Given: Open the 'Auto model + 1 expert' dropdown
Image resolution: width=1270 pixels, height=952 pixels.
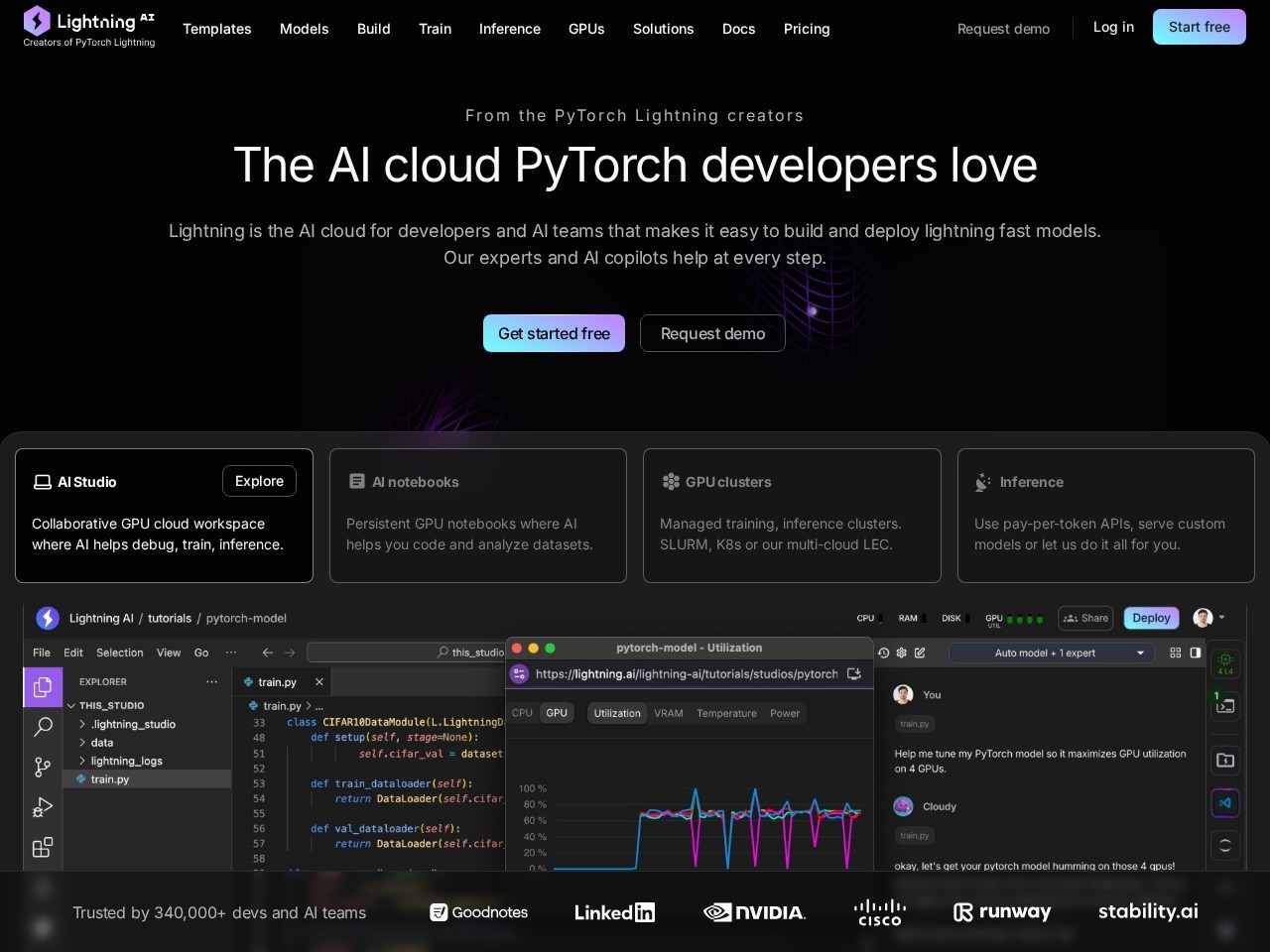Looking at the screenshot, I should [1052, 653].
